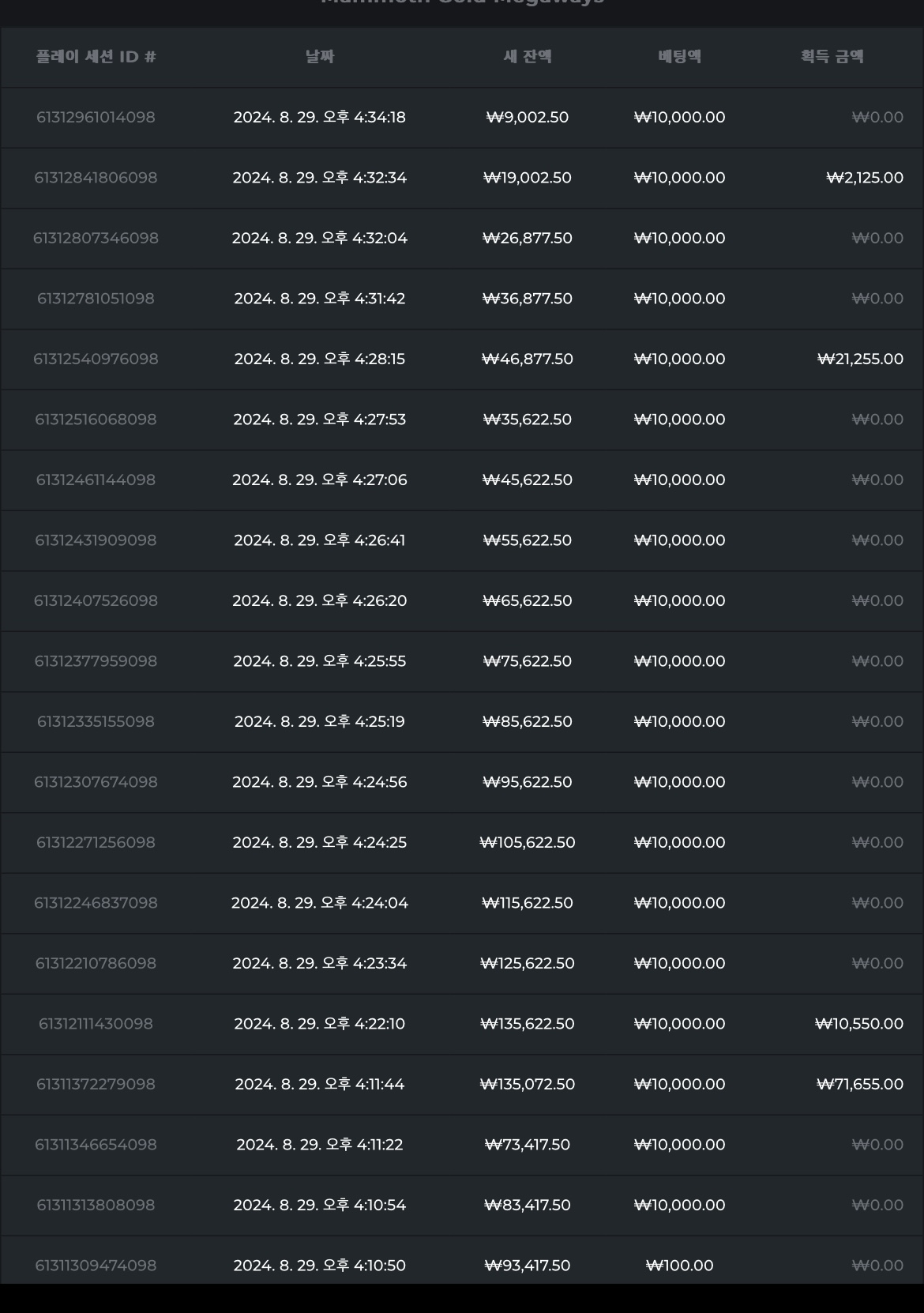924x1313 pixels.
Task: Select the ₩71,655.00 win amount
Action: tap(860, 1084)
